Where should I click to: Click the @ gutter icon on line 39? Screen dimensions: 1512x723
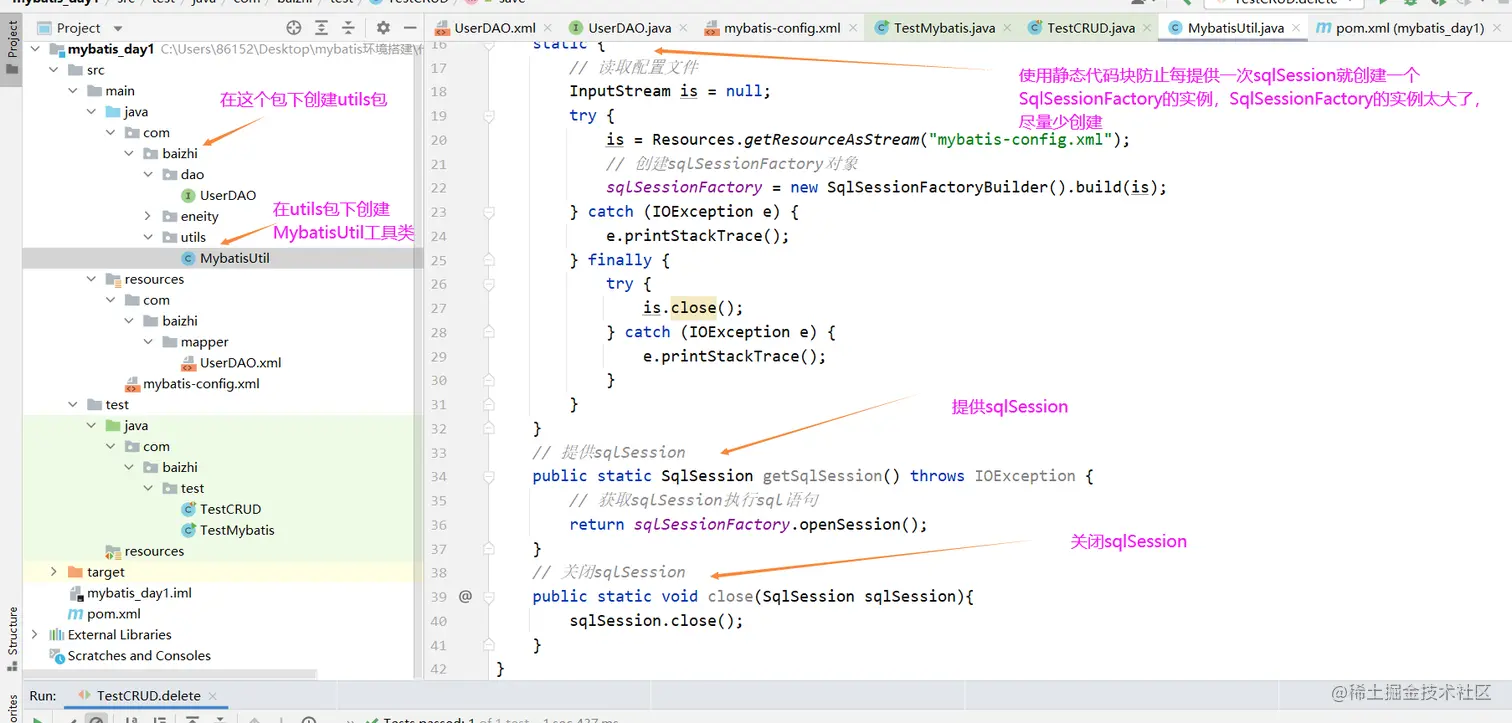coord(465,596)
